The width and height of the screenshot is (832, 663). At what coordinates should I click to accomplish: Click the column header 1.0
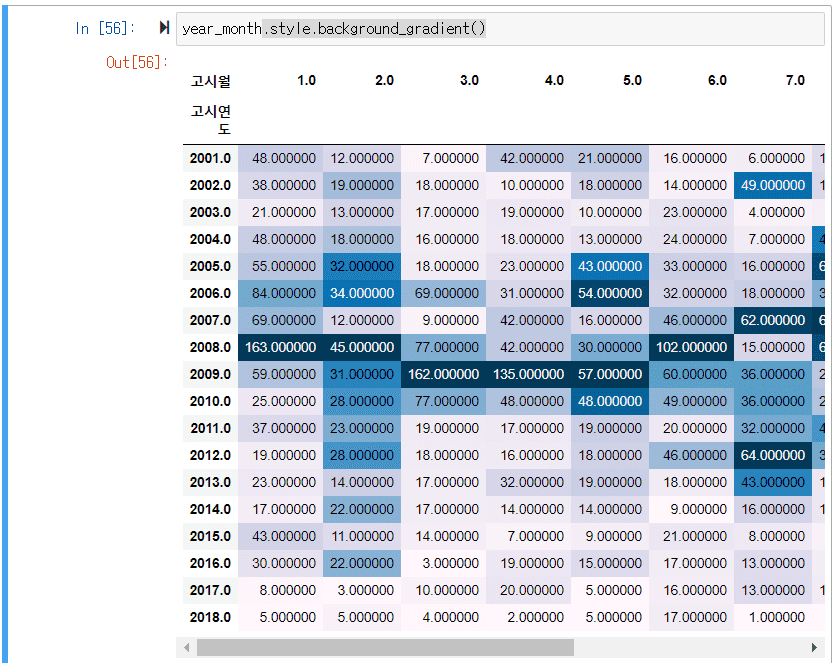click(306, 81)
